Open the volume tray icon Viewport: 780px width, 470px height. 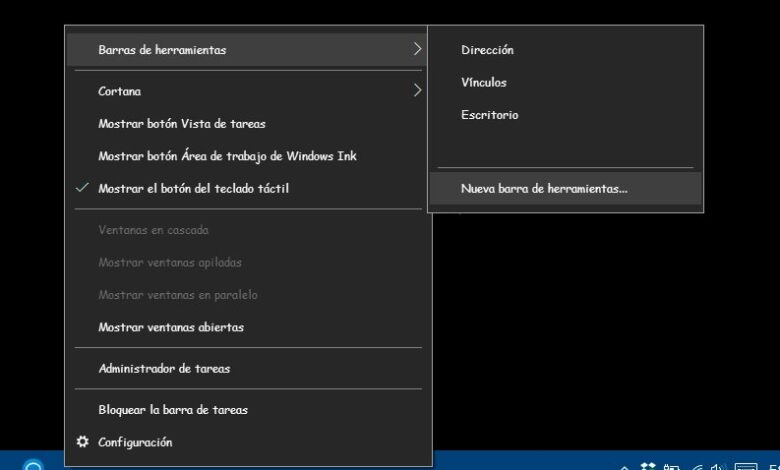717,467
